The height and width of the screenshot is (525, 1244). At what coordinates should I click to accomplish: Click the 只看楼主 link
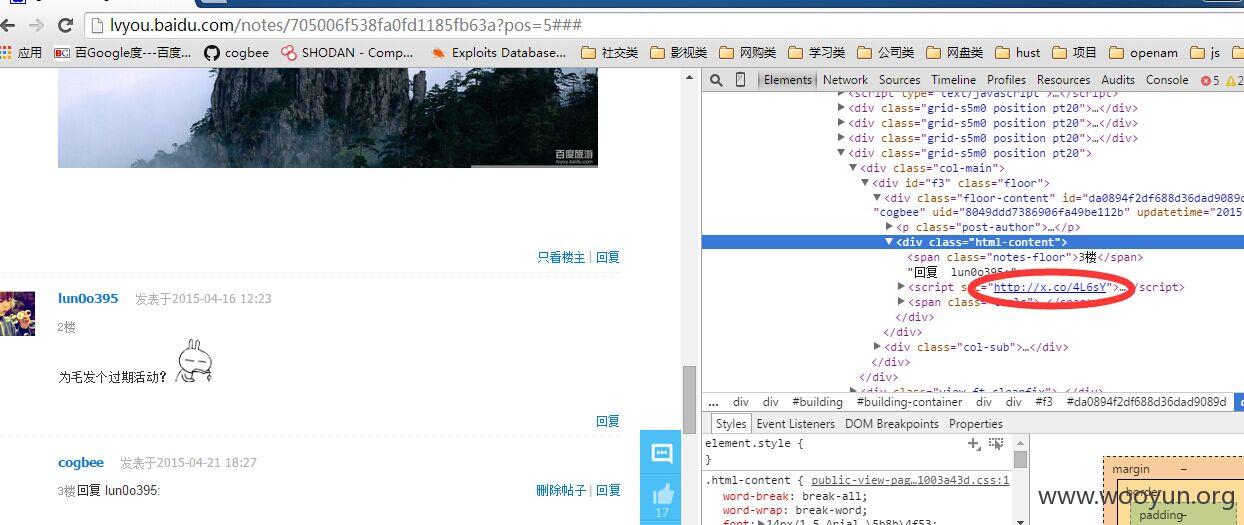pos(561,257)
